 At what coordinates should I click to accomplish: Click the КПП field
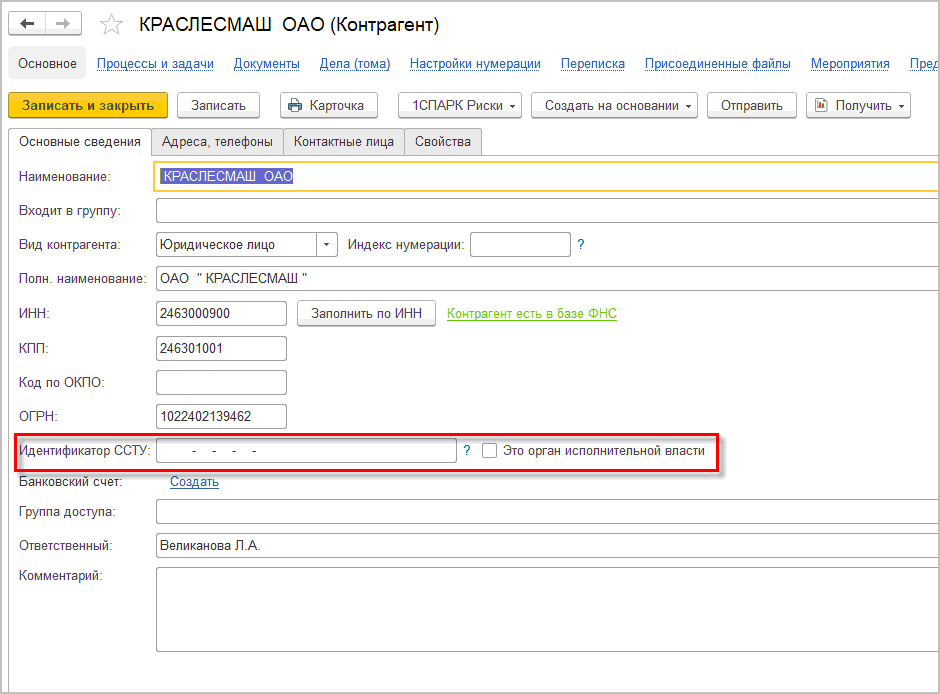coord(221,348)
